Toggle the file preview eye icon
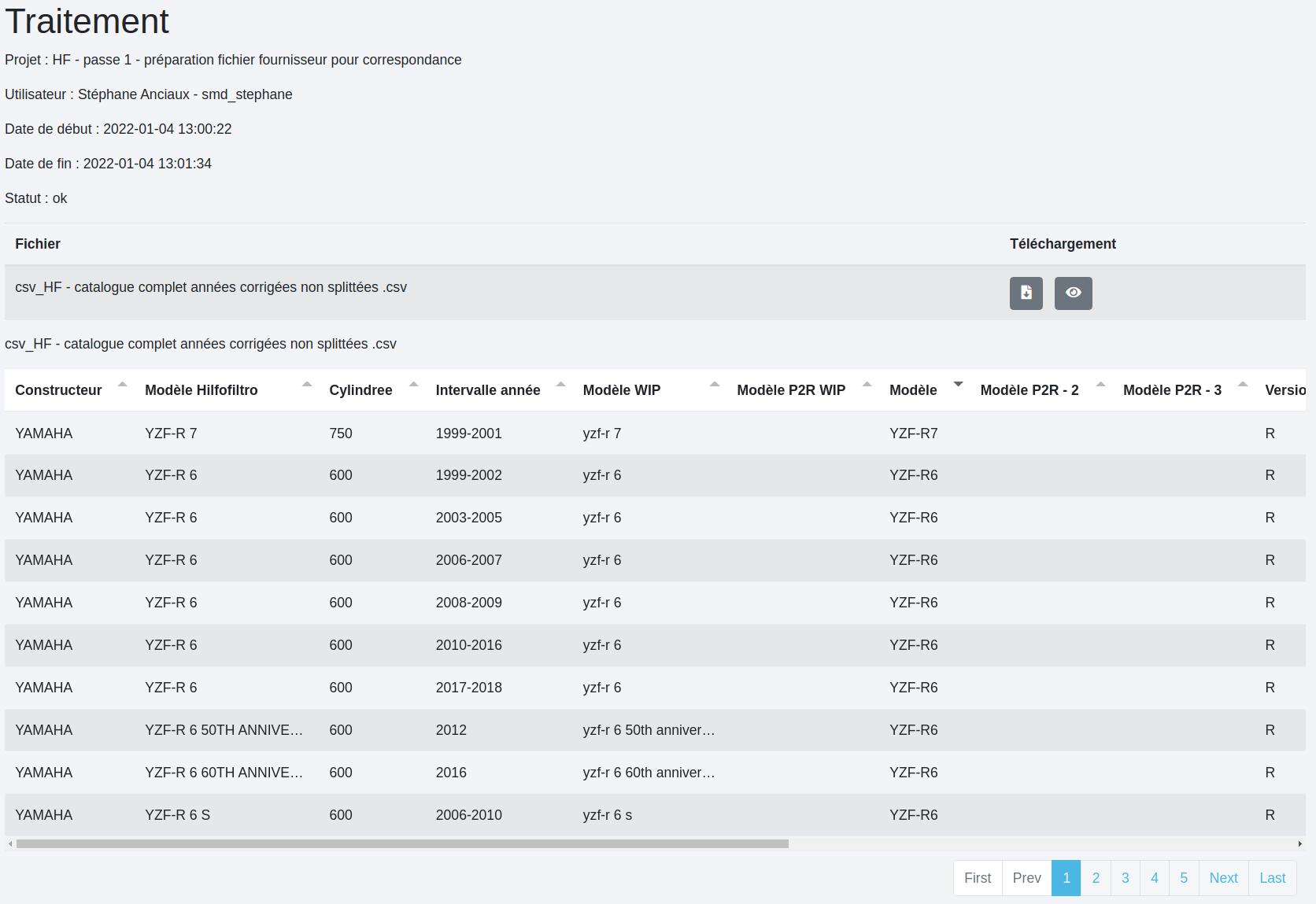This screenshot has height=904, width=1316. click(1073, 293)
